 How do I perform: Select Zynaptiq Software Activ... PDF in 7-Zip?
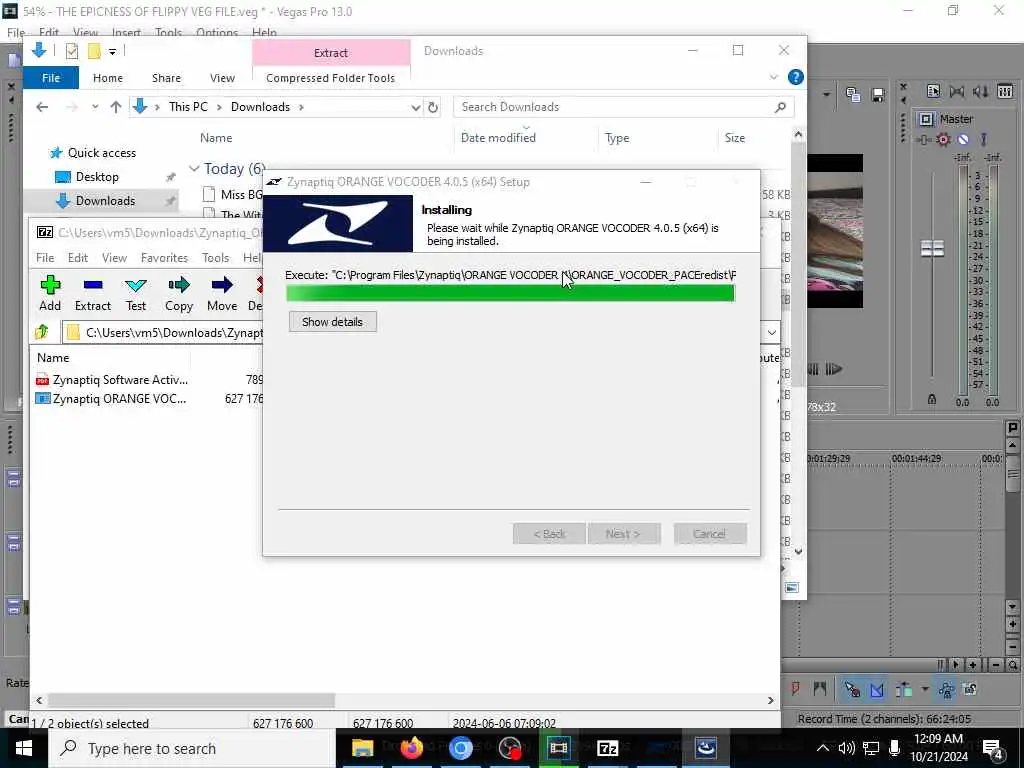click(x=112, y=380)
